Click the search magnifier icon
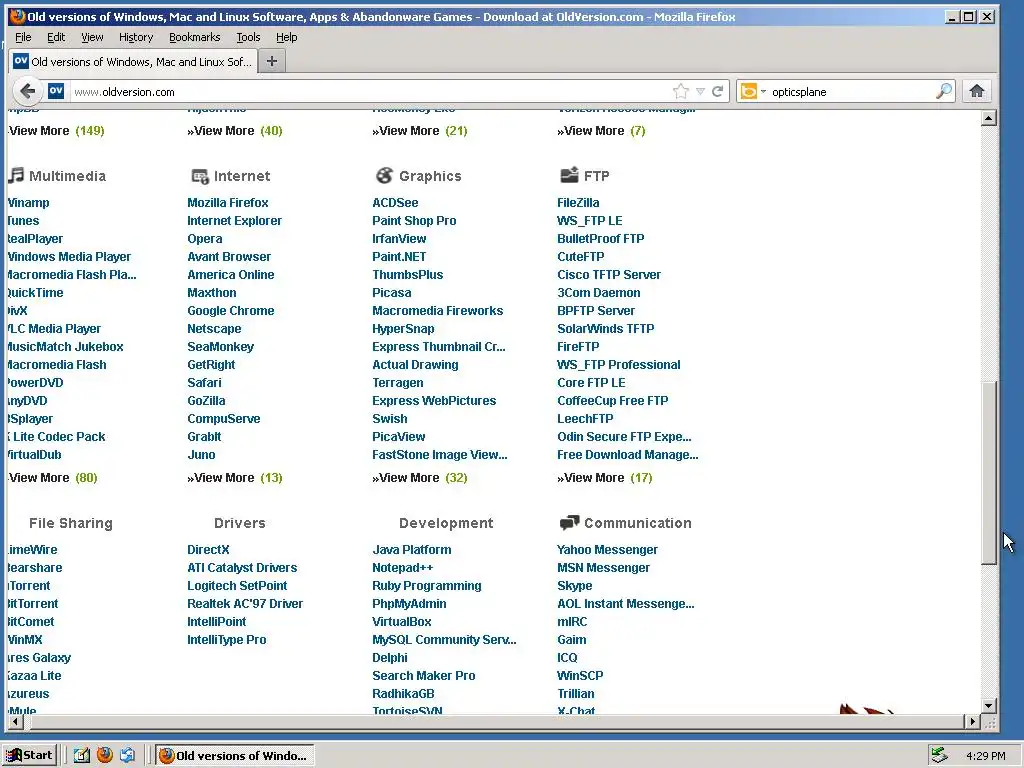 944,91
